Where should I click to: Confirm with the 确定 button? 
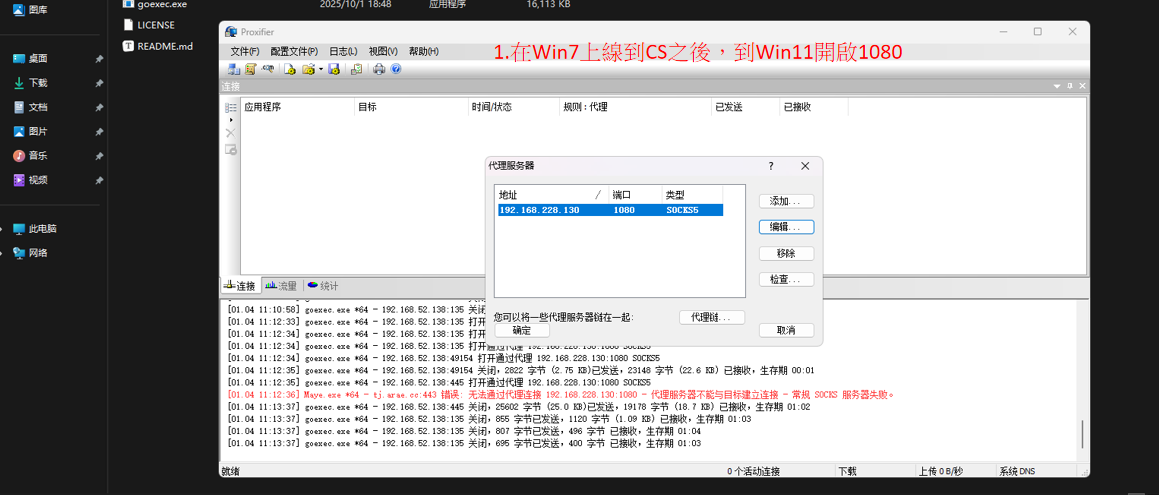click(522, 330)
